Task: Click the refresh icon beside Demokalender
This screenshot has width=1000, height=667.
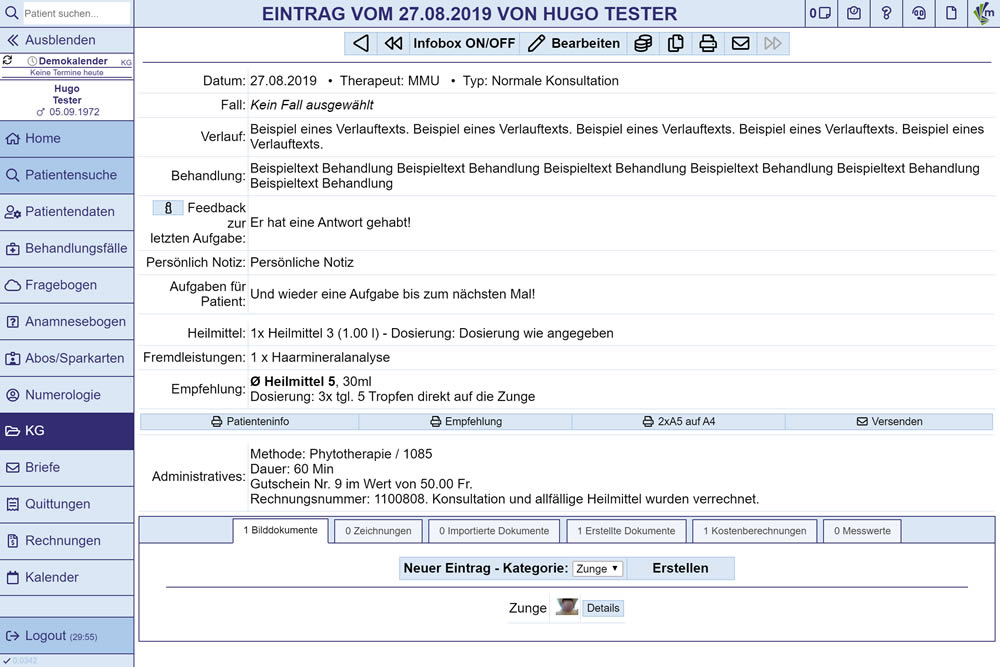Action: [x=8, y=61]
